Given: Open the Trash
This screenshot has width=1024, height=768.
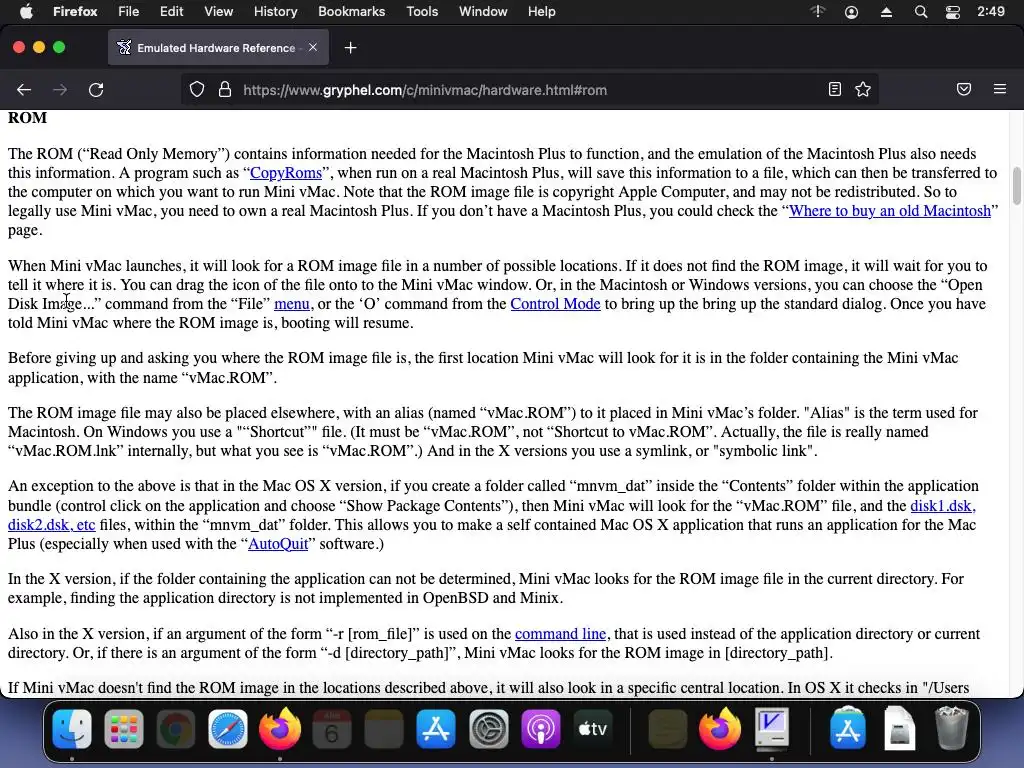Looking at the screenshot, I should (952, 728).
